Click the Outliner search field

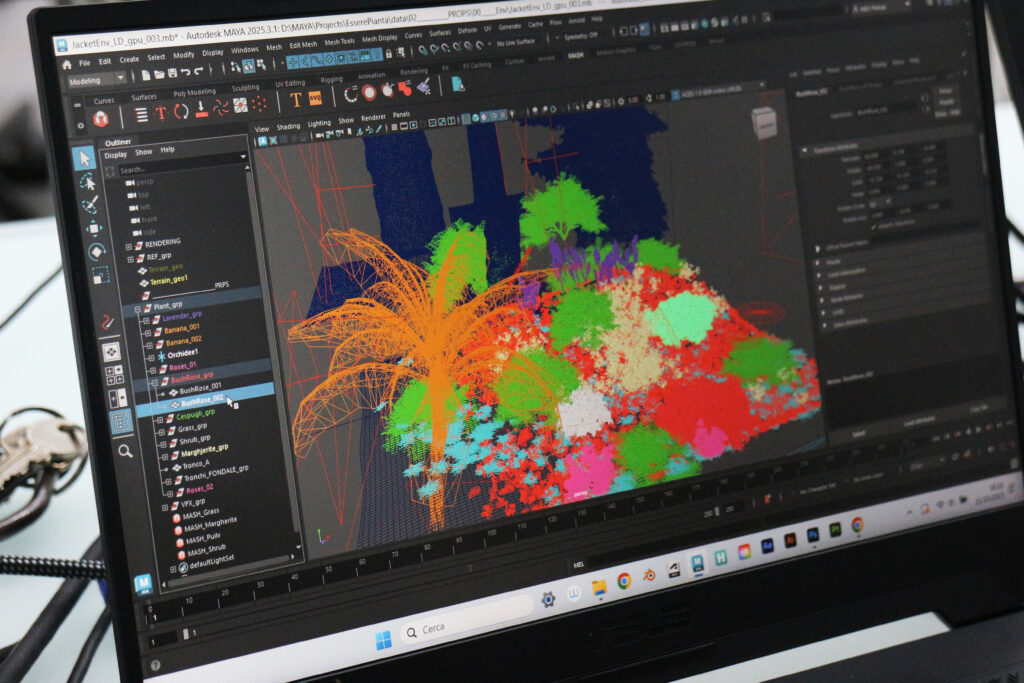point(180,170)
